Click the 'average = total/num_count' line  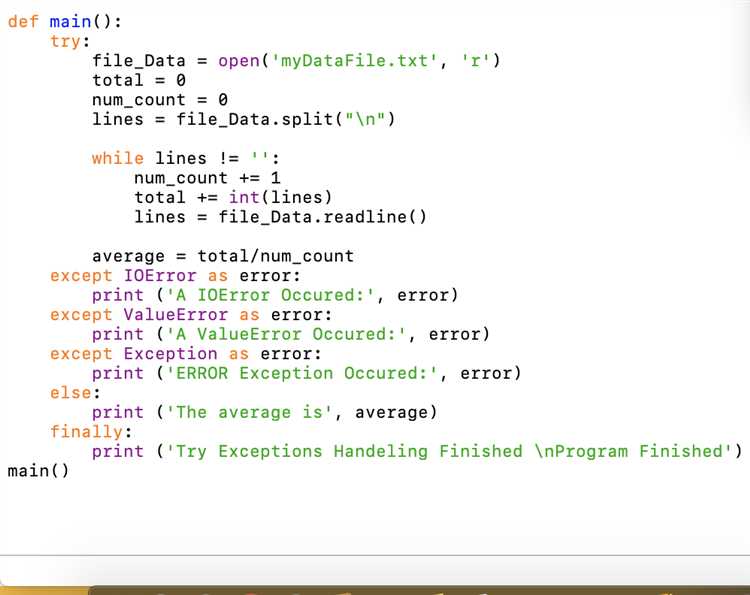pos(223,256)
